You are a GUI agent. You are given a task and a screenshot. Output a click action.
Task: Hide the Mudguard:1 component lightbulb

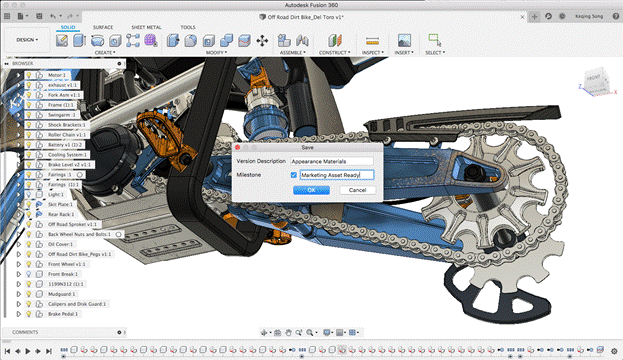tap(29, 294)
